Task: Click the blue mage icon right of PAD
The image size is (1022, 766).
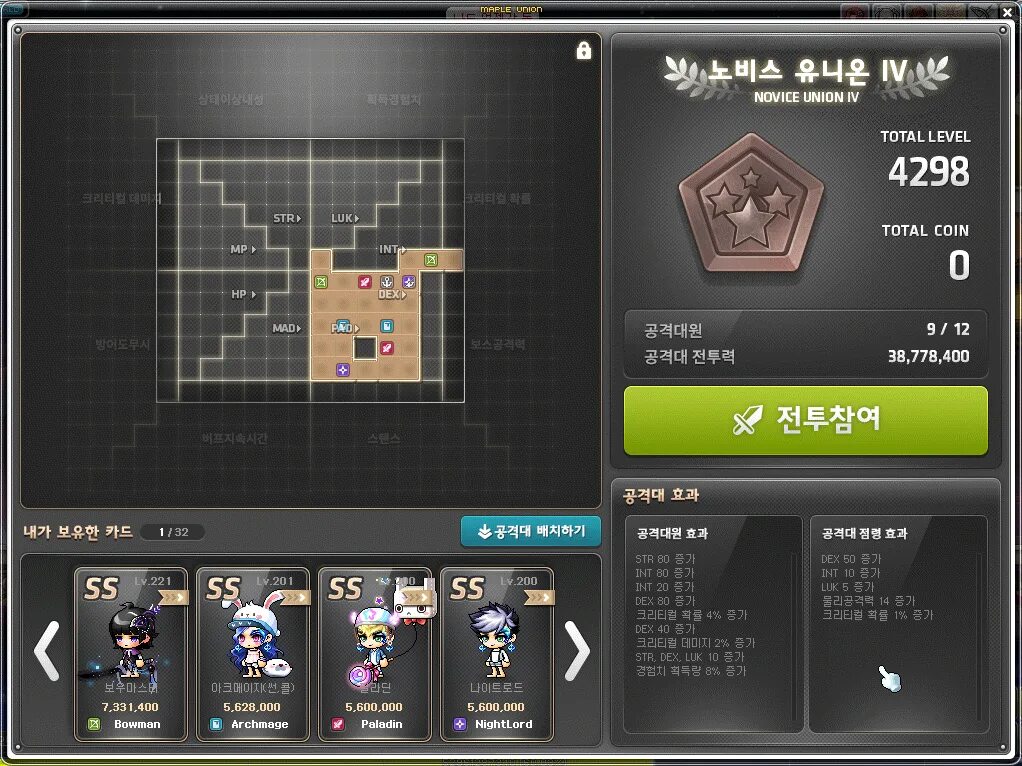Action: click(x=387, y=326)
